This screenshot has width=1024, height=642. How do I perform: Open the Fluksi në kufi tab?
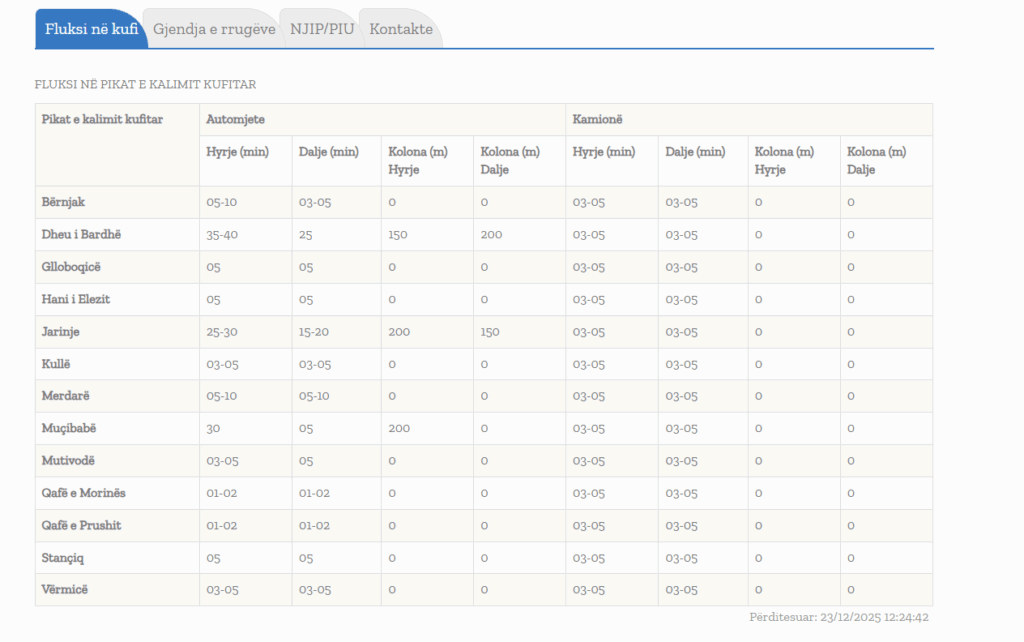(91, 29)
